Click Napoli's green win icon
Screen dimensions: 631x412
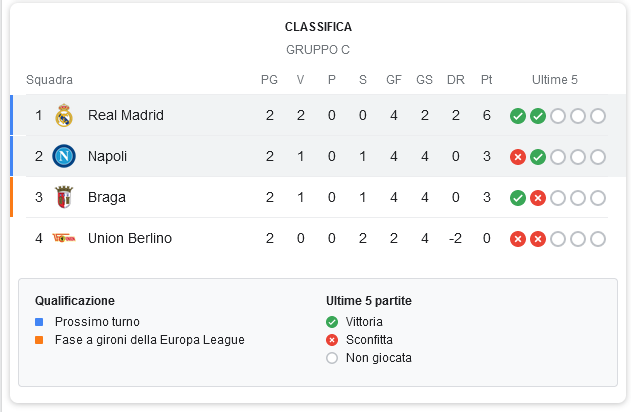[x=538, y=157]
